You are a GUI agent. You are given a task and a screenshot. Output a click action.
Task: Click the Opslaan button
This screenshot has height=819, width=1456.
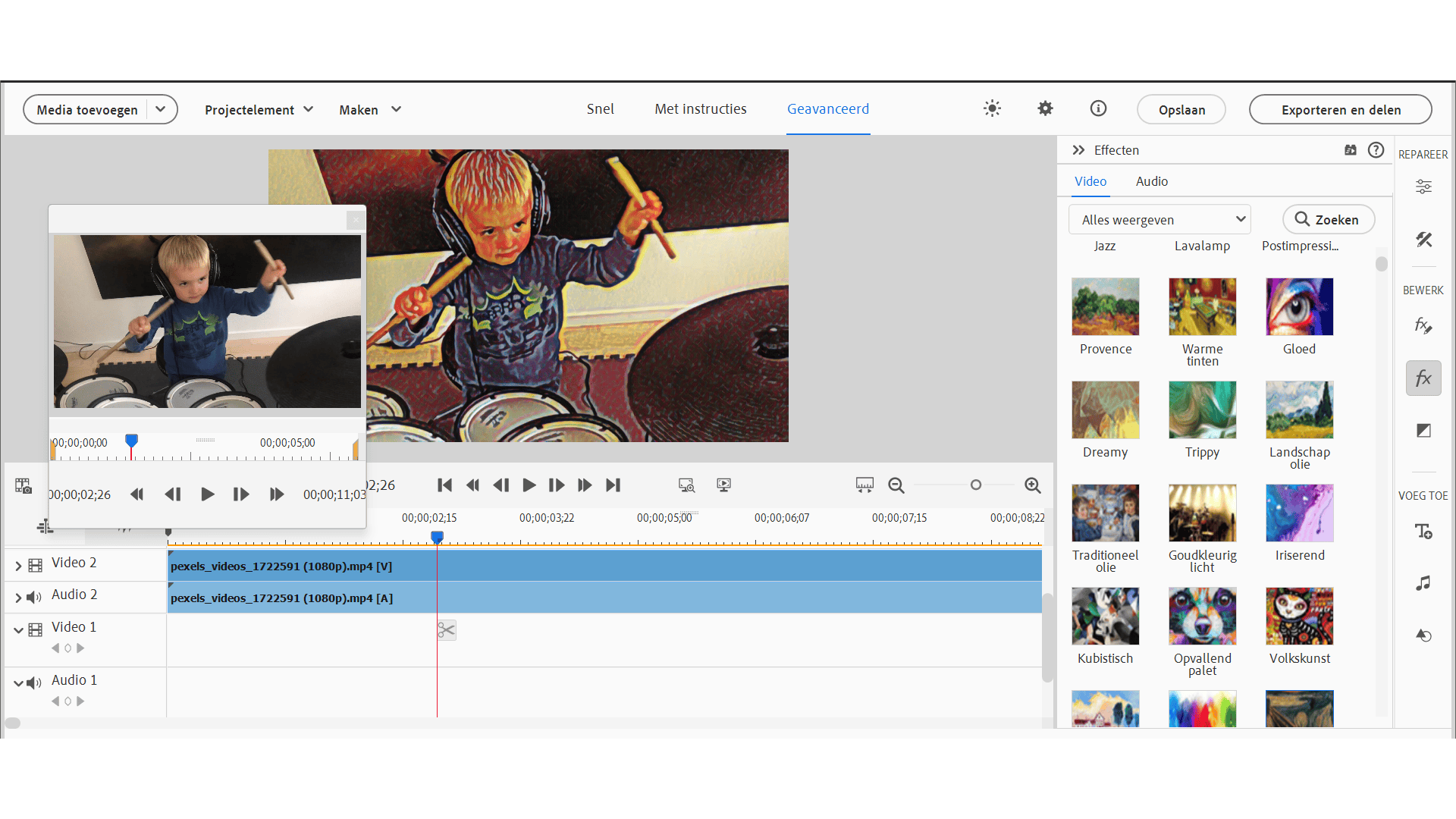[x=1181, y=110]
